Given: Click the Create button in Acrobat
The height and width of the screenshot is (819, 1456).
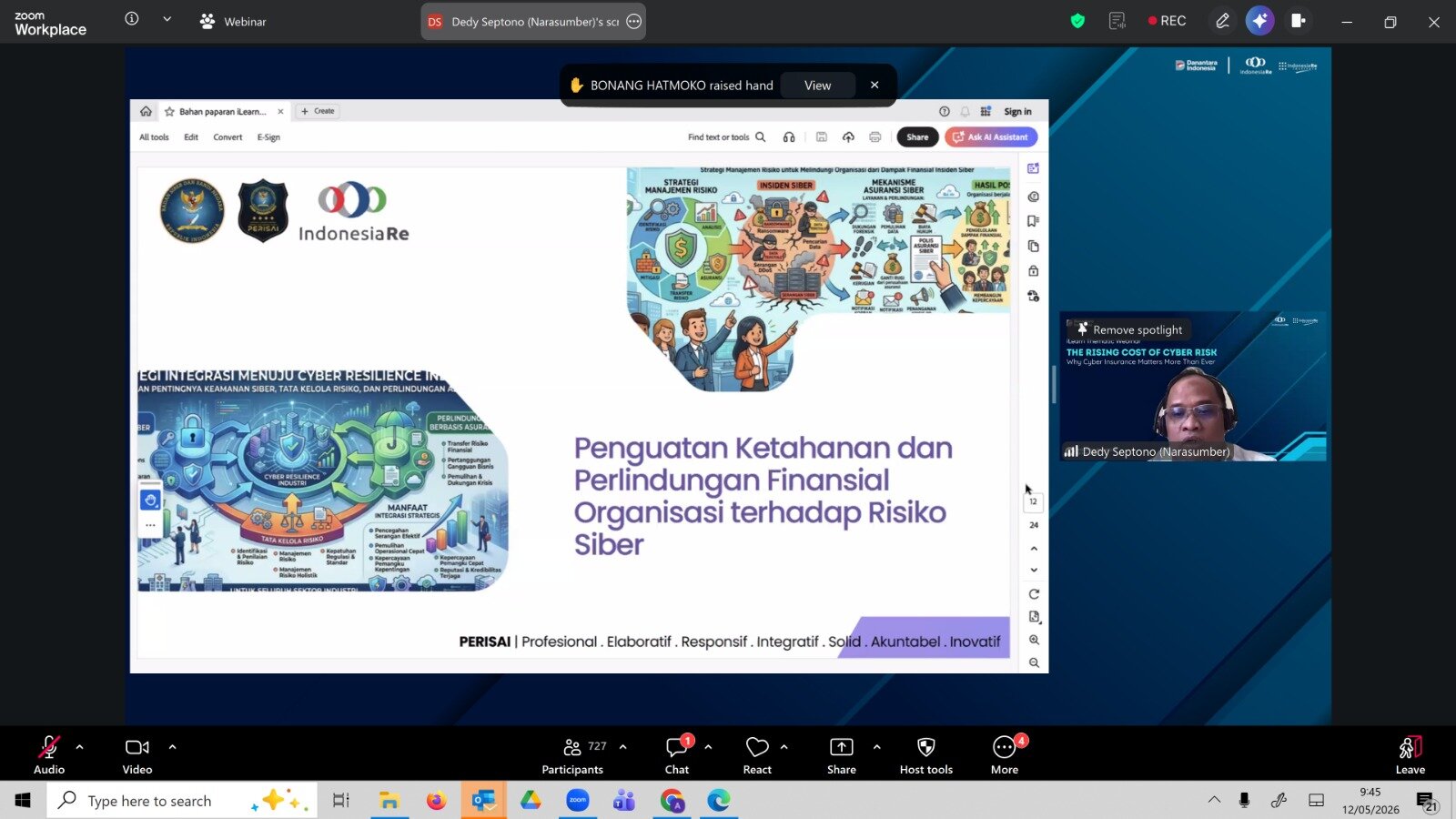Looking at the screenshot, I should (x=318, y=111).
